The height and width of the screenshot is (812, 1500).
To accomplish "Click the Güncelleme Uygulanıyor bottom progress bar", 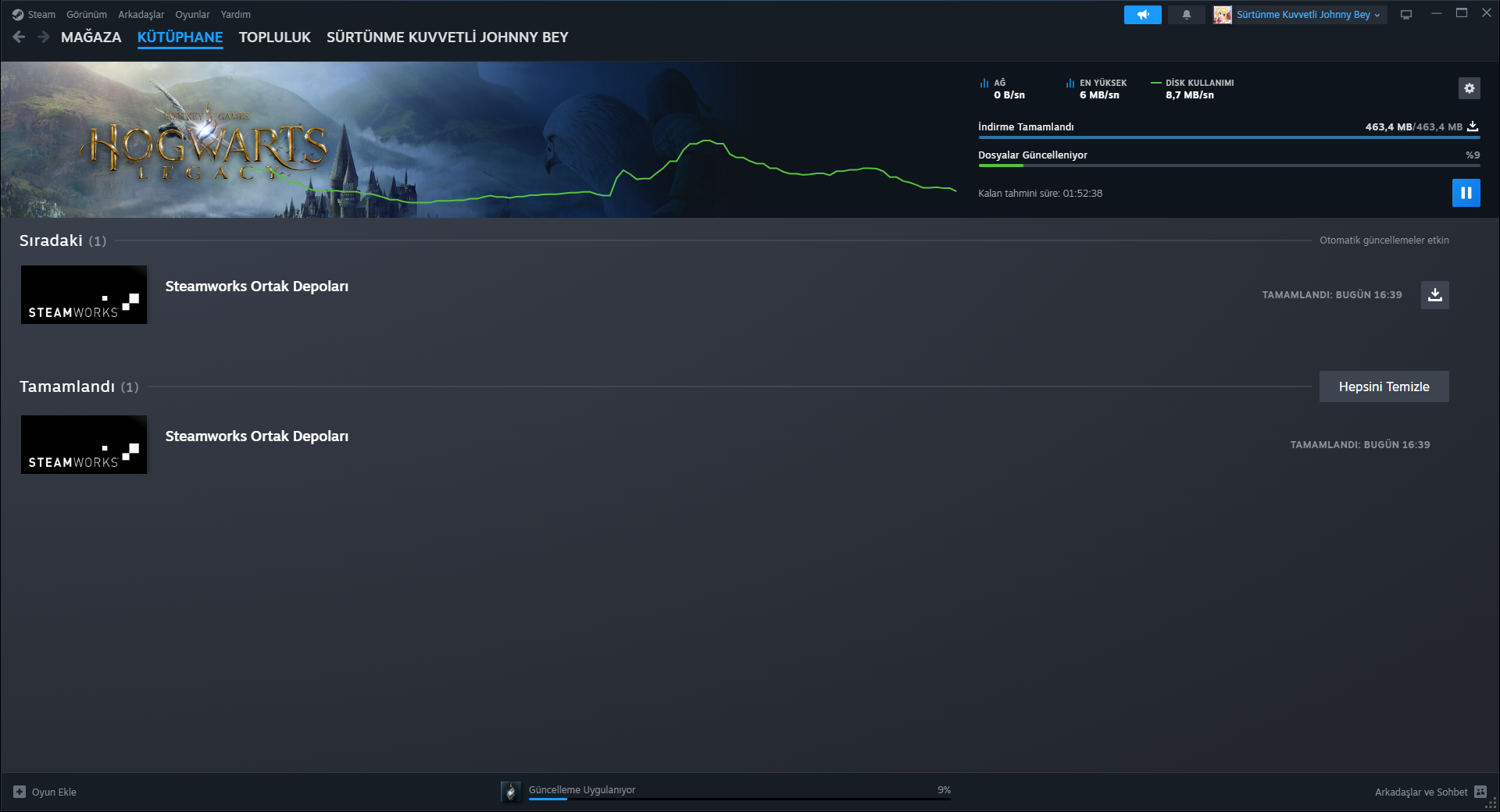I will click(x=740, y=799).
